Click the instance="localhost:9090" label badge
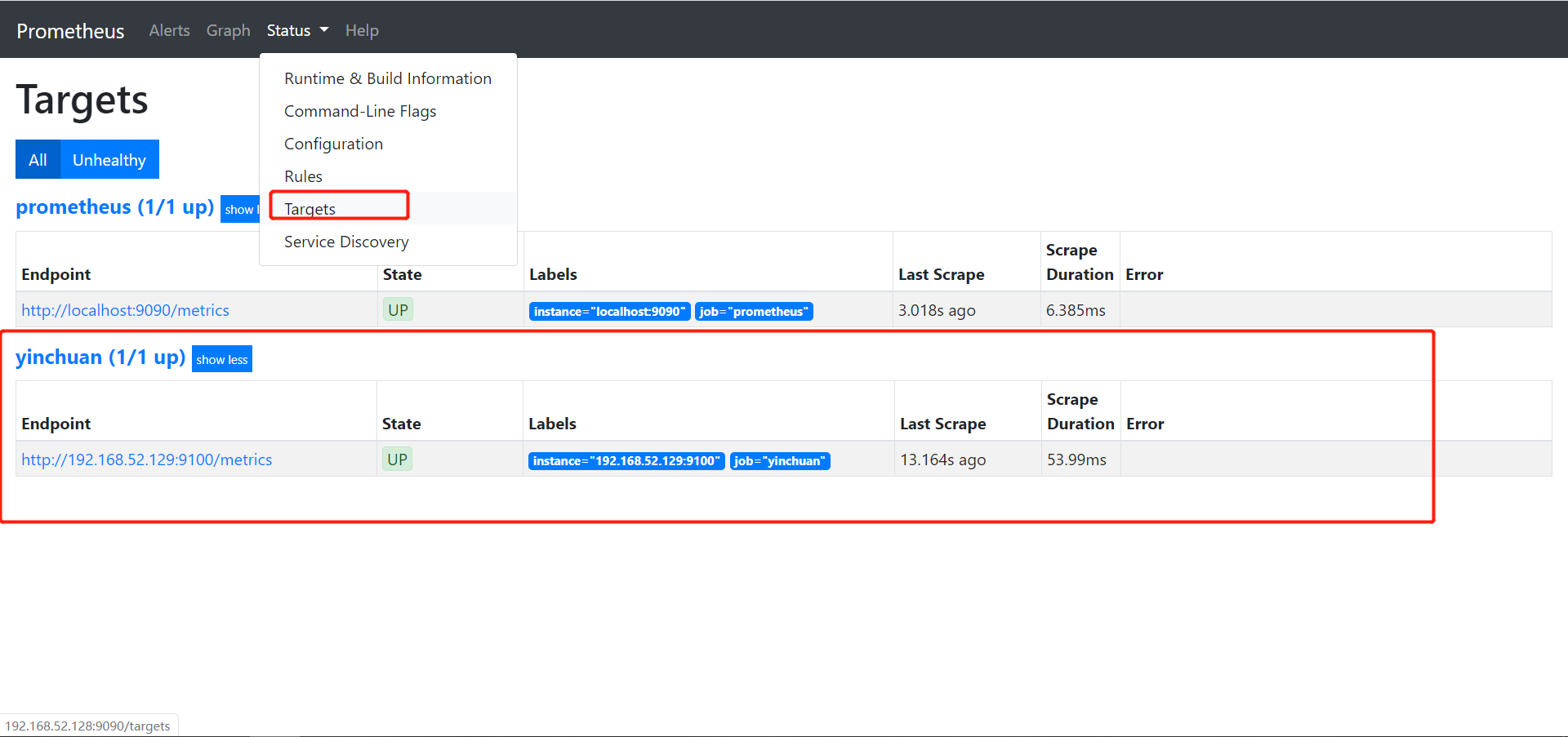Screen dimensions: 1568x737 coord(609,311)
